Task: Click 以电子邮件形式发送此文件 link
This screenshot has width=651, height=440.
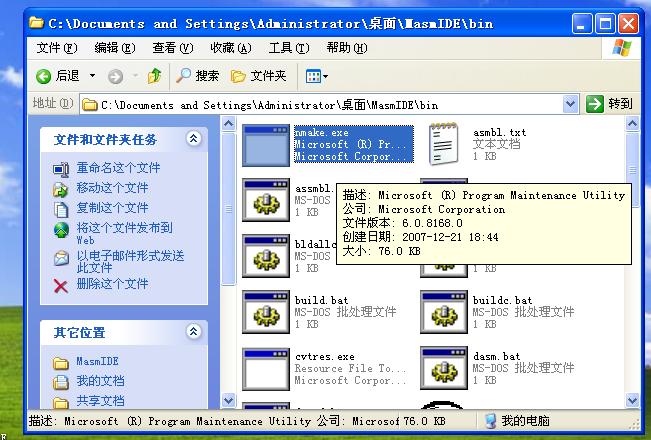Action: pyautogui.click(x=130, y=262)
